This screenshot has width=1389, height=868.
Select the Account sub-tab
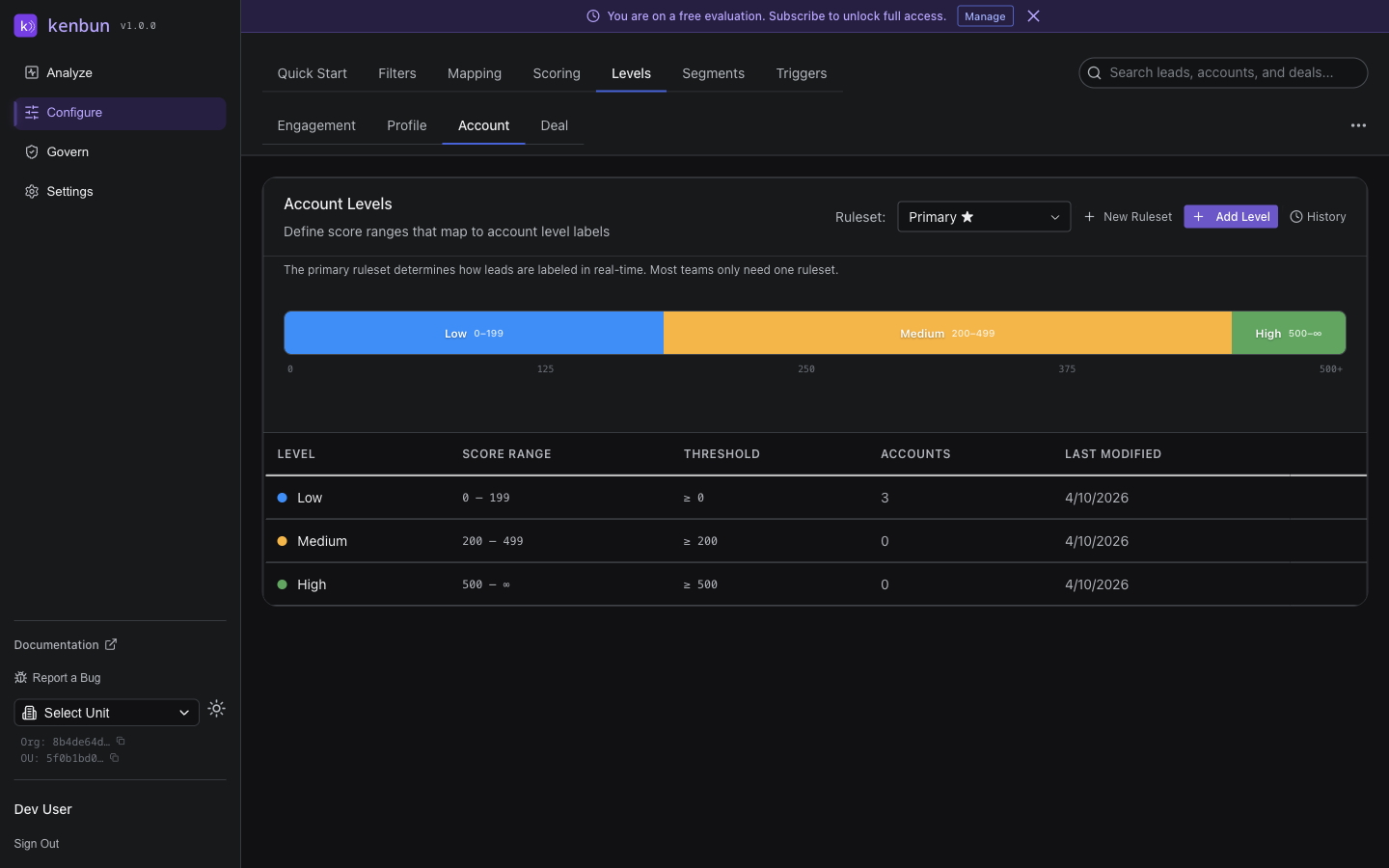[x=483, y=125]
